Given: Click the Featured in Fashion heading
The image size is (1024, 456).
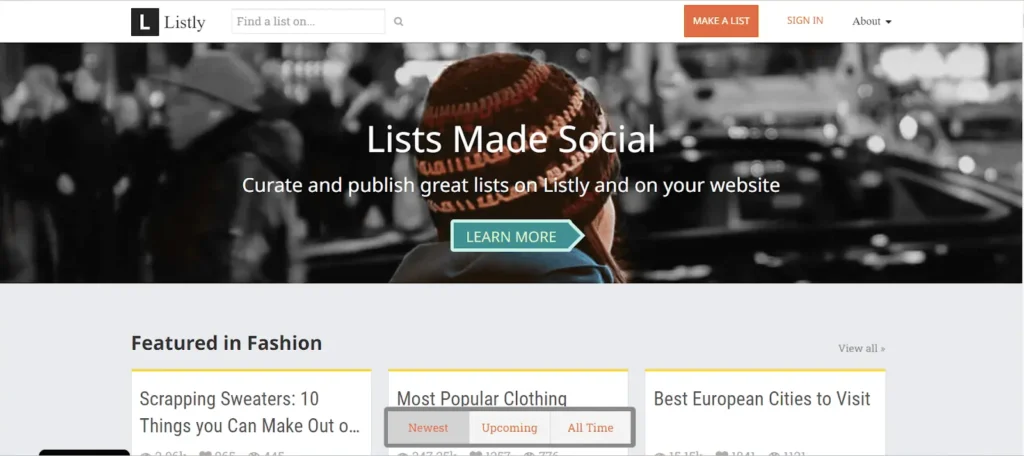Looking at the screenshot, I should coord(226,343).
